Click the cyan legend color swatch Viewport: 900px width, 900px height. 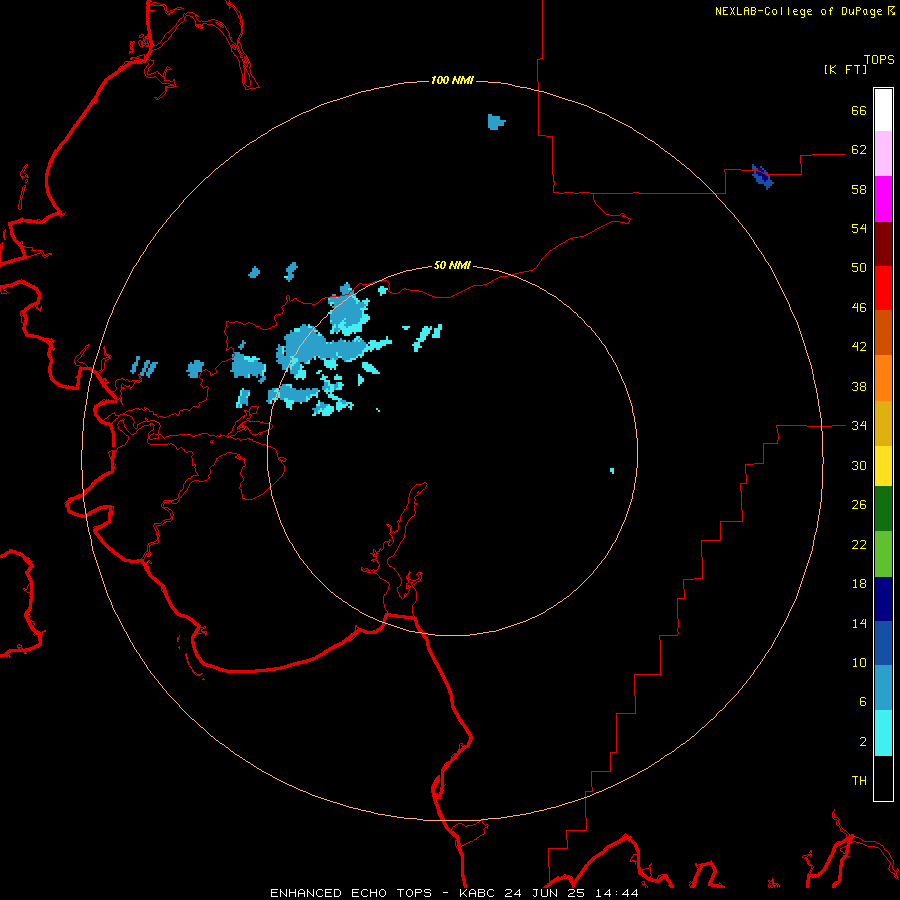coord(883,733)
